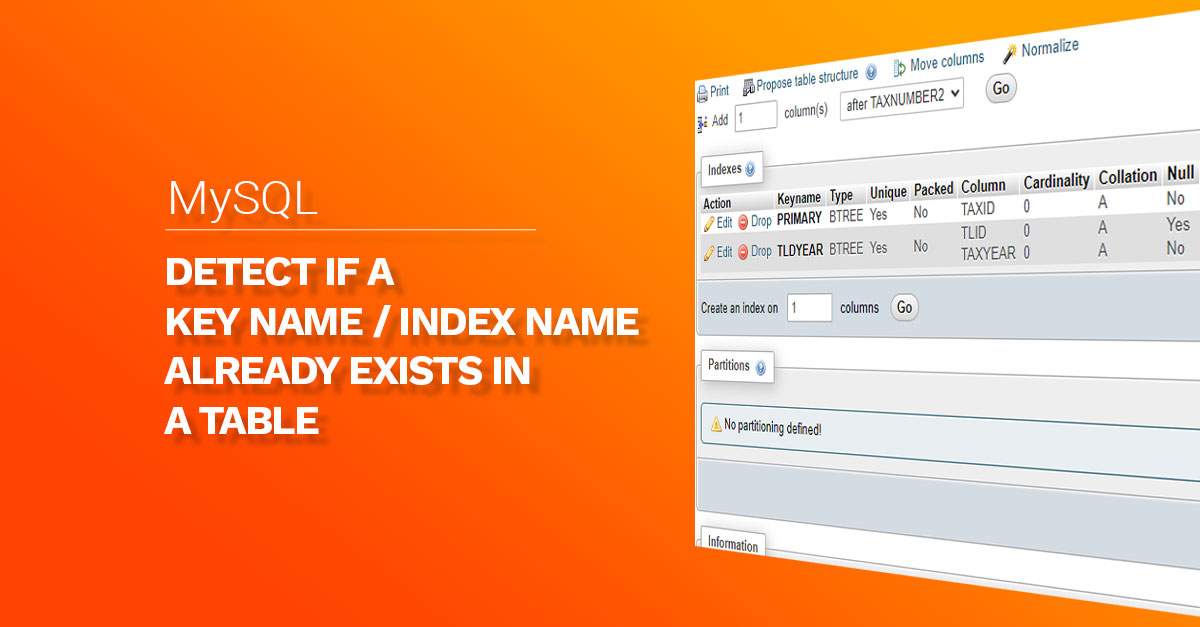1200x627 pixels.
Task: Click the Null column header
Action: (x=1180, y=173)
